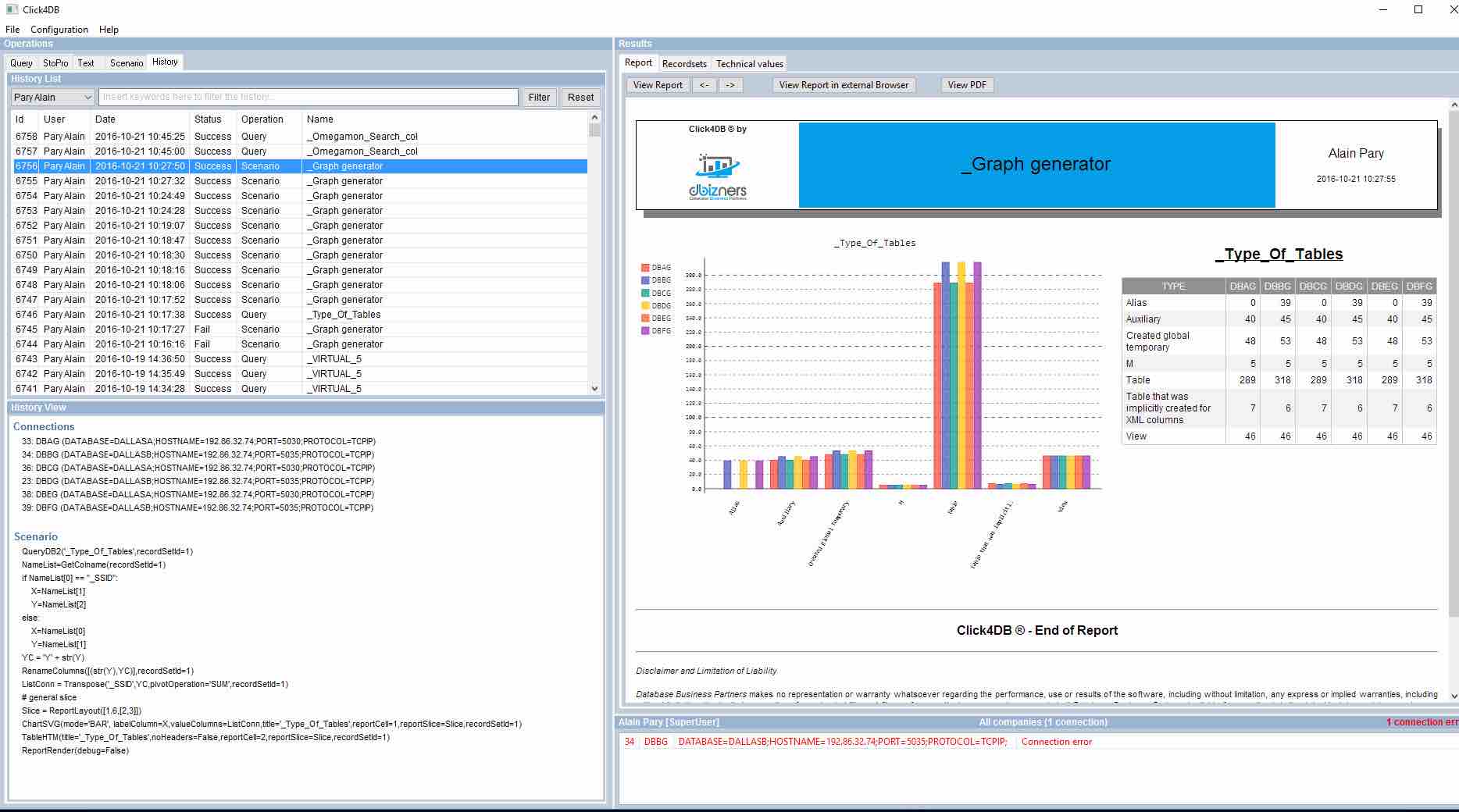Click the DBCG legend color swatch

[x=645, y=294]
